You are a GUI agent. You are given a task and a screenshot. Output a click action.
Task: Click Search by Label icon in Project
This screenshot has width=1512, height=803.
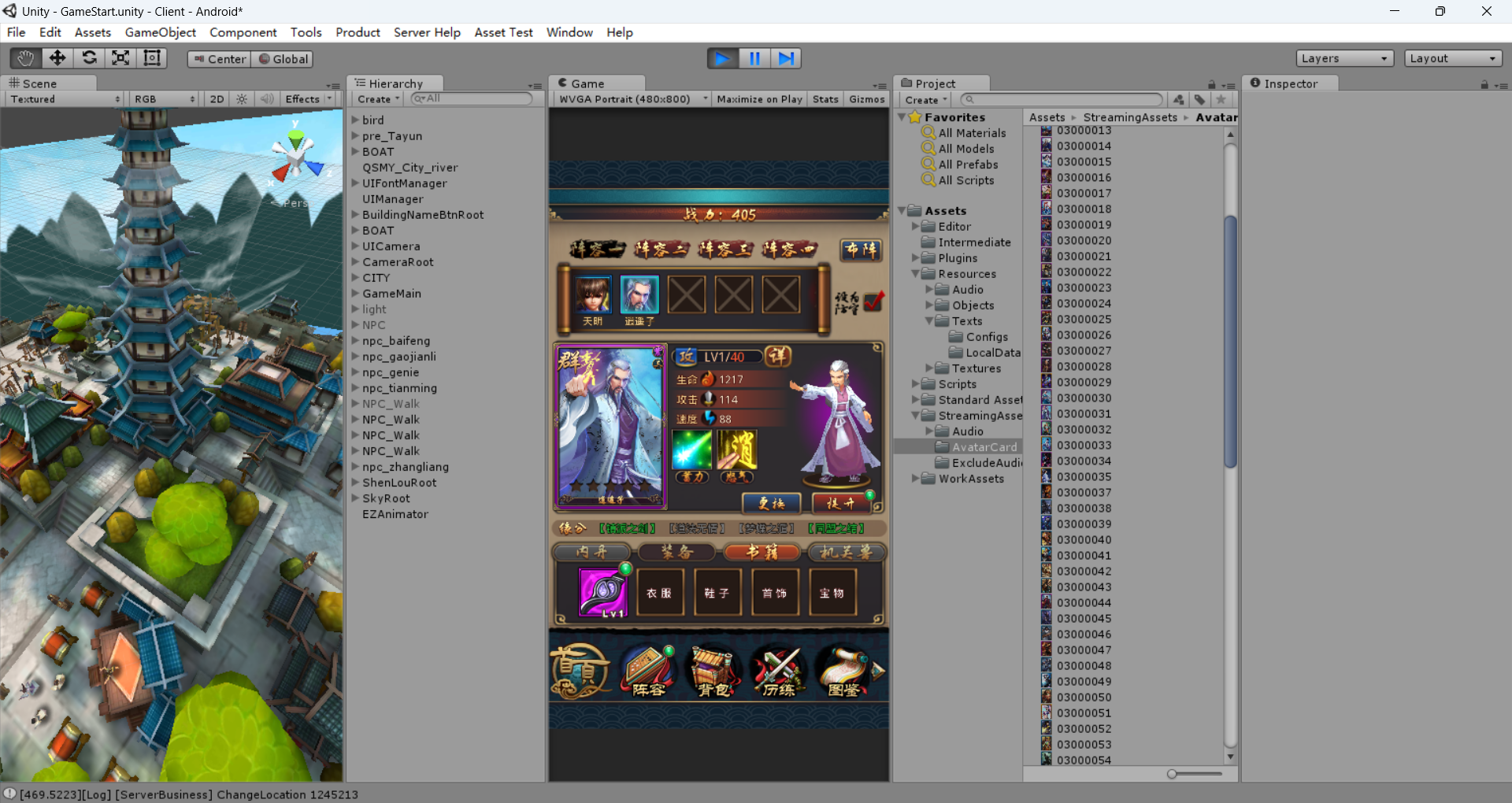pos(1199,100)
